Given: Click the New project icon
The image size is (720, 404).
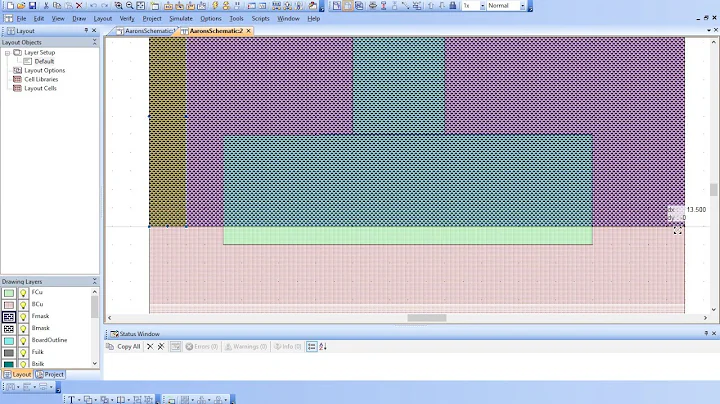Looking at the screenshot, I should coord(10,6).
